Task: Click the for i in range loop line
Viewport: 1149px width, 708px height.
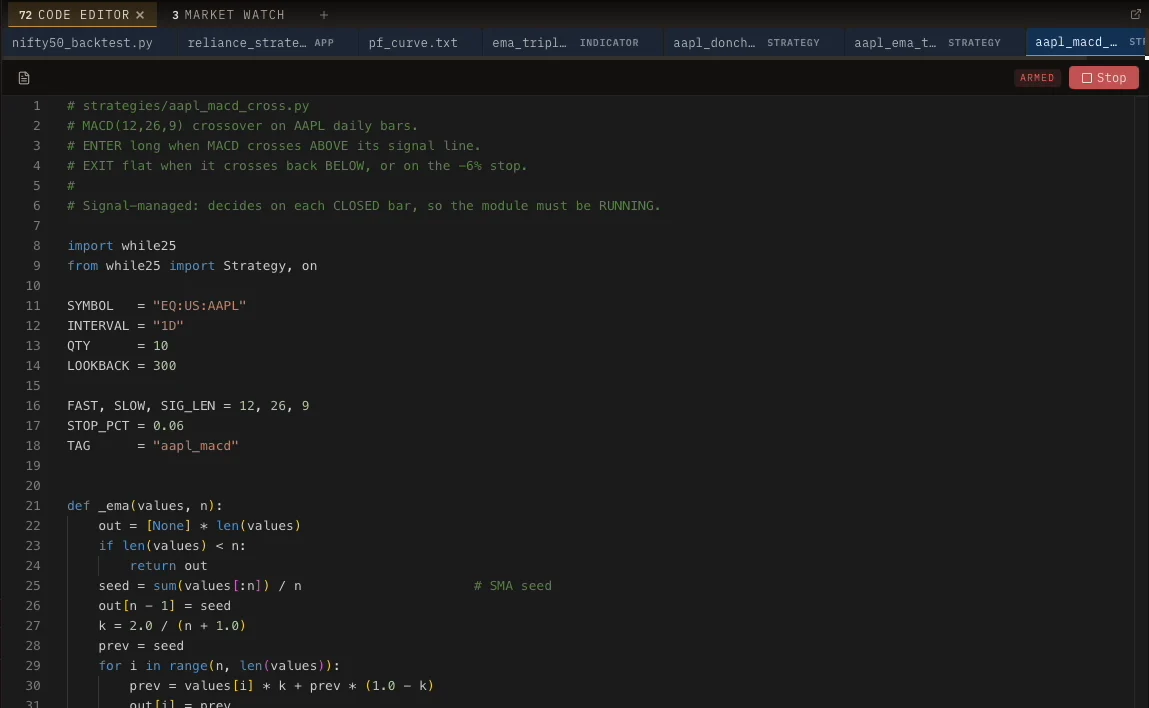Action: (219, 665)
